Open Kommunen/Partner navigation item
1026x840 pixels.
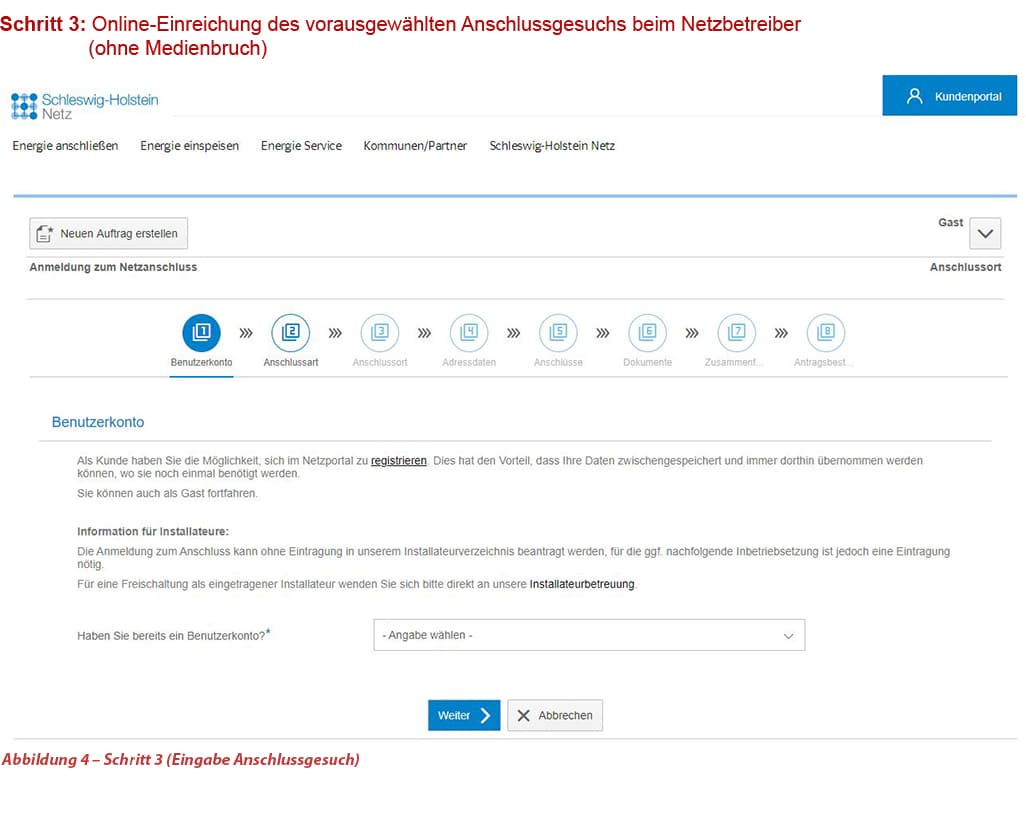(x=415, y=146)
